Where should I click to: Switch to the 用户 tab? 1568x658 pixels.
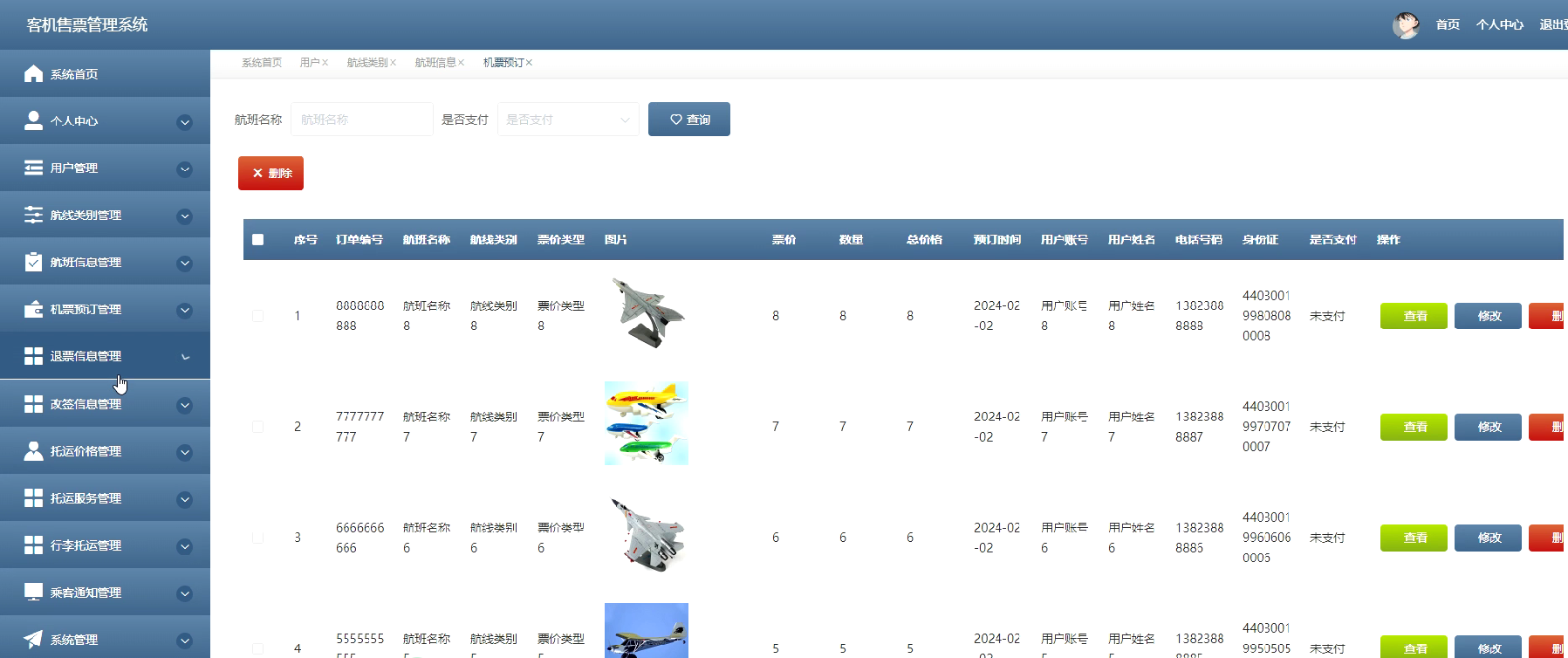click(309, 63)
